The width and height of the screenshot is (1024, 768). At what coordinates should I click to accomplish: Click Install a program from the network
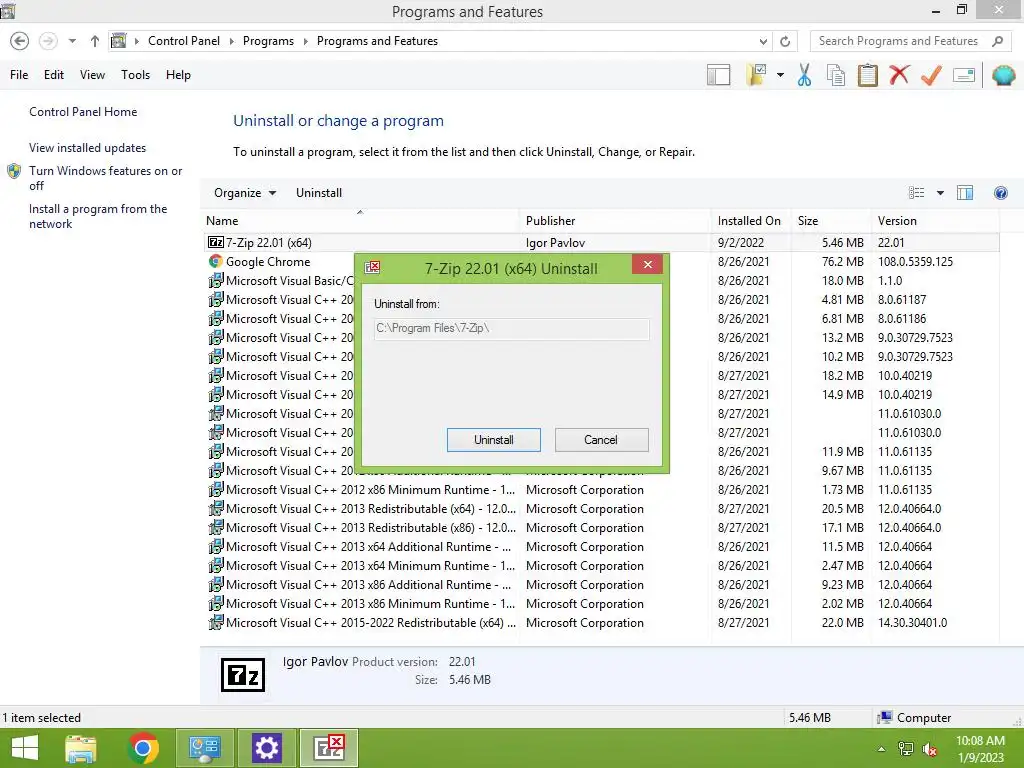coord(98,216)
